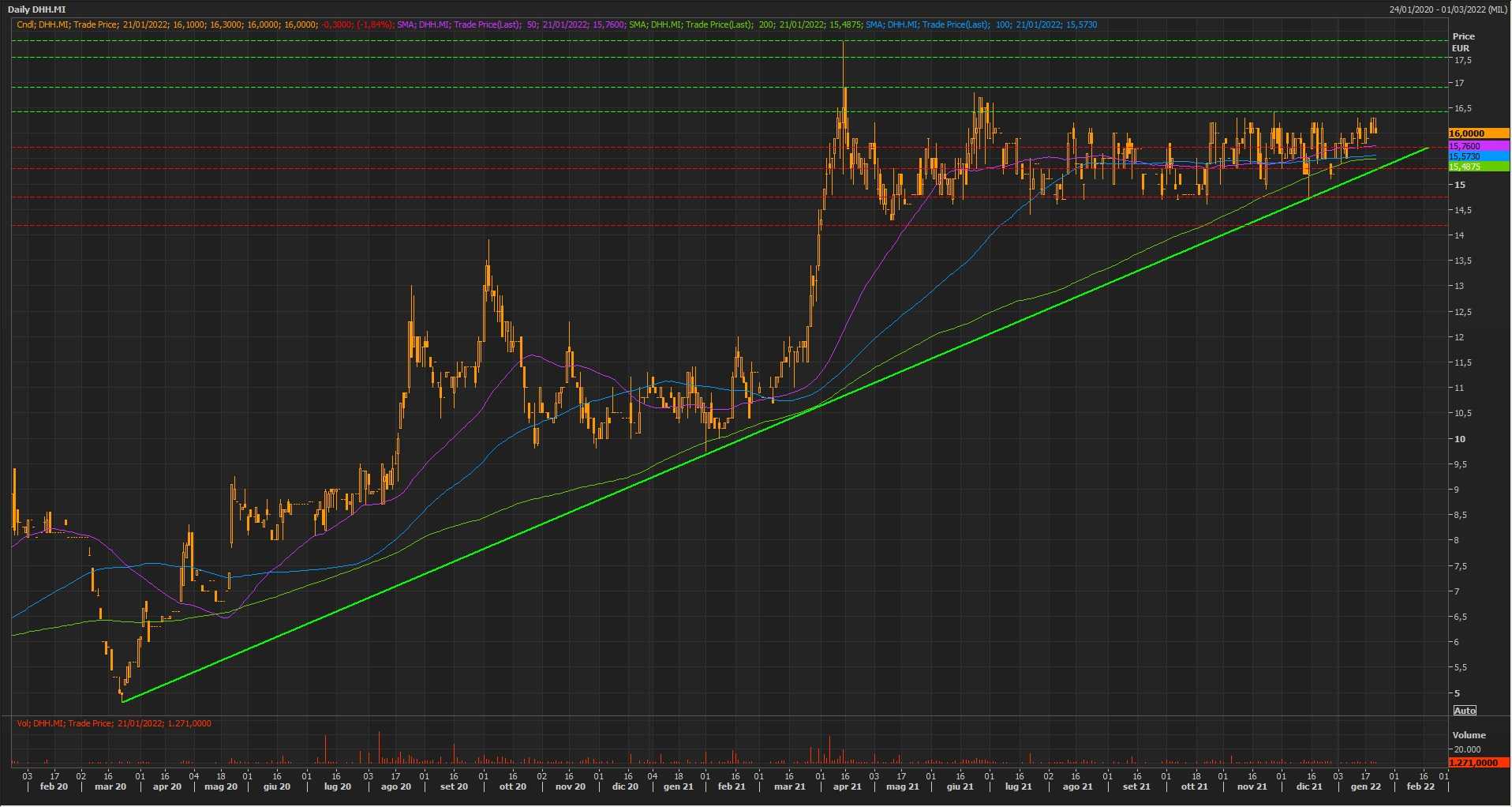Click 'mar 21' on the time axis
The image size is (1512, 807).
click(789, 786)
